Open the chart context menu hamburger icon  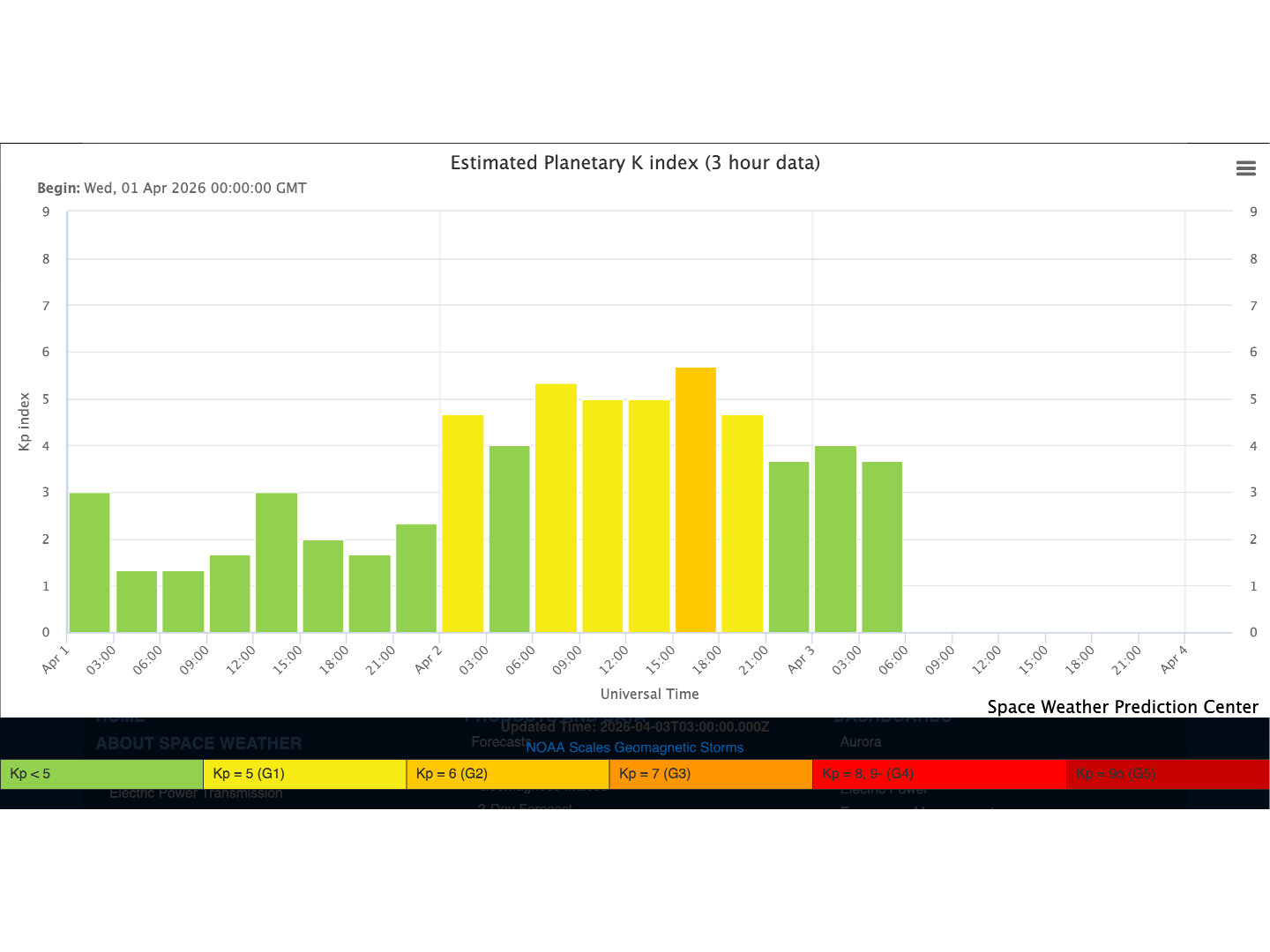coord(1245,168)
